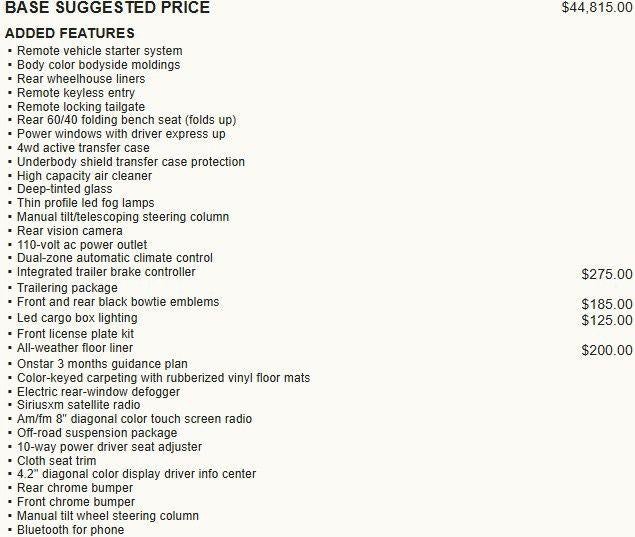Click the $125.00 price value
This screenshot has height=537, width=635.
pos(607,320)
